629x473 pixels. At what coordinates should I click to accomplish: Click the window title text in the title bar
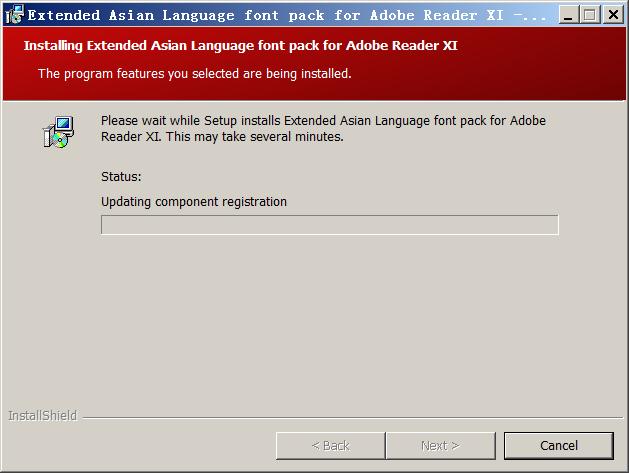coord(270,15)
